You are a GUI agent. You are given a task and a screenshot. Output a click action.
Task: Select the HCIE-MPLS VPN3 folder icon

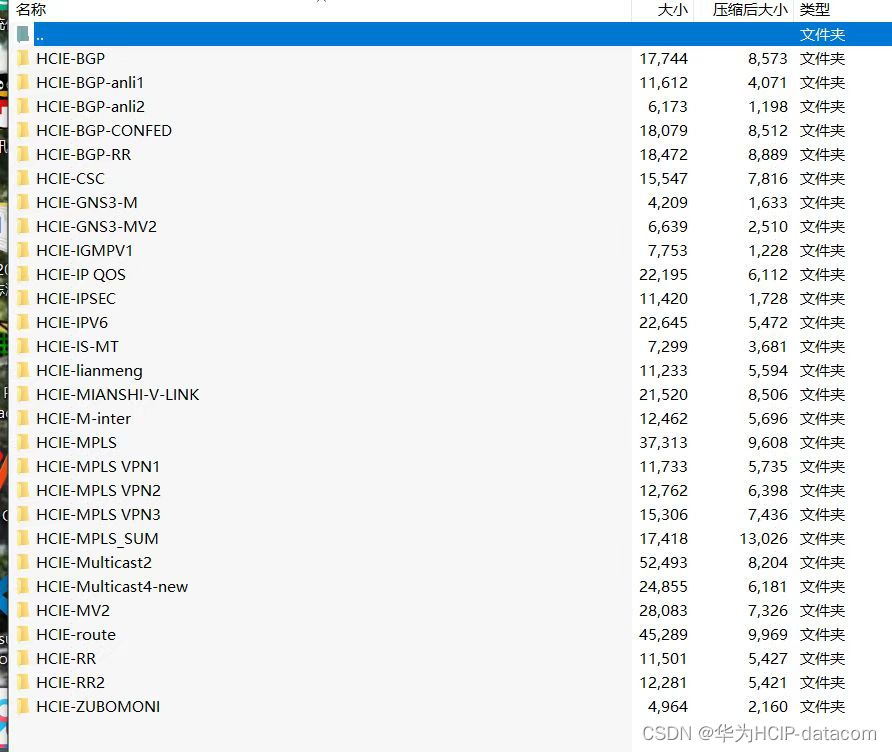[23, 514]
